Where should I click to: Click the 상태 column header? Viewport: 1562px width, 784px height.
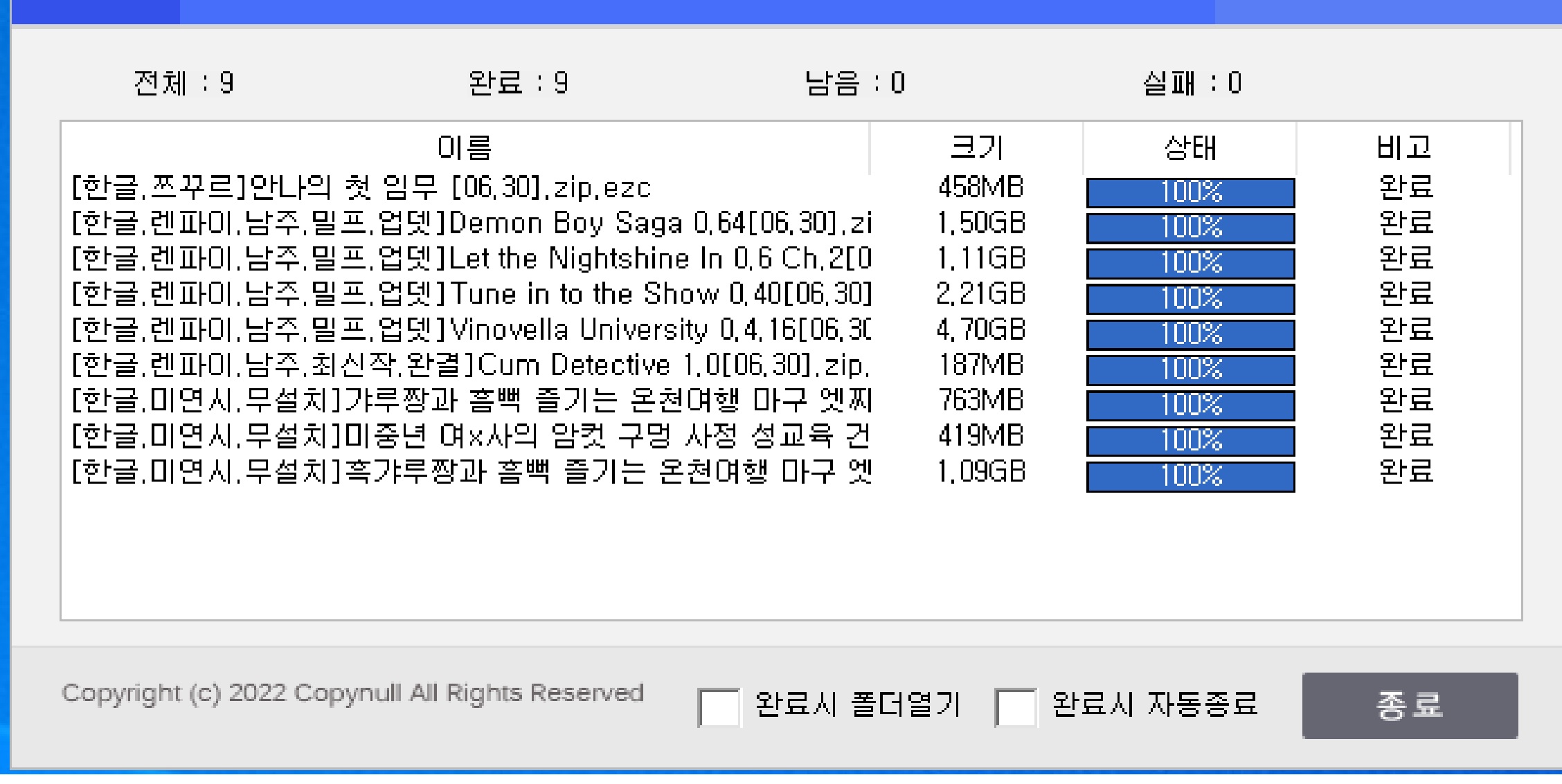1190,147
